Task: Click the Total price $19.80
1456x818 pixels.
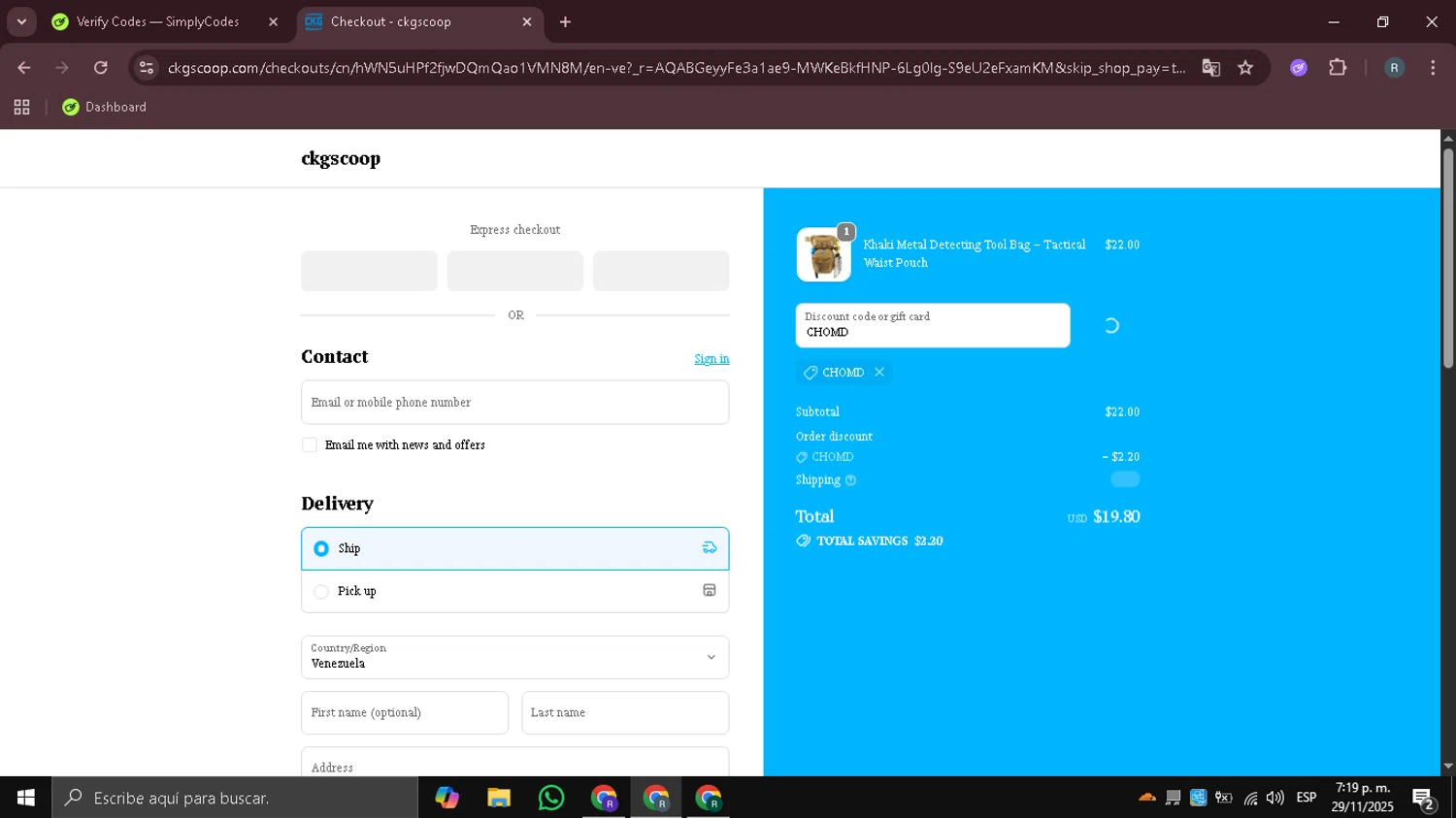Action: [x=1116, y=517]
